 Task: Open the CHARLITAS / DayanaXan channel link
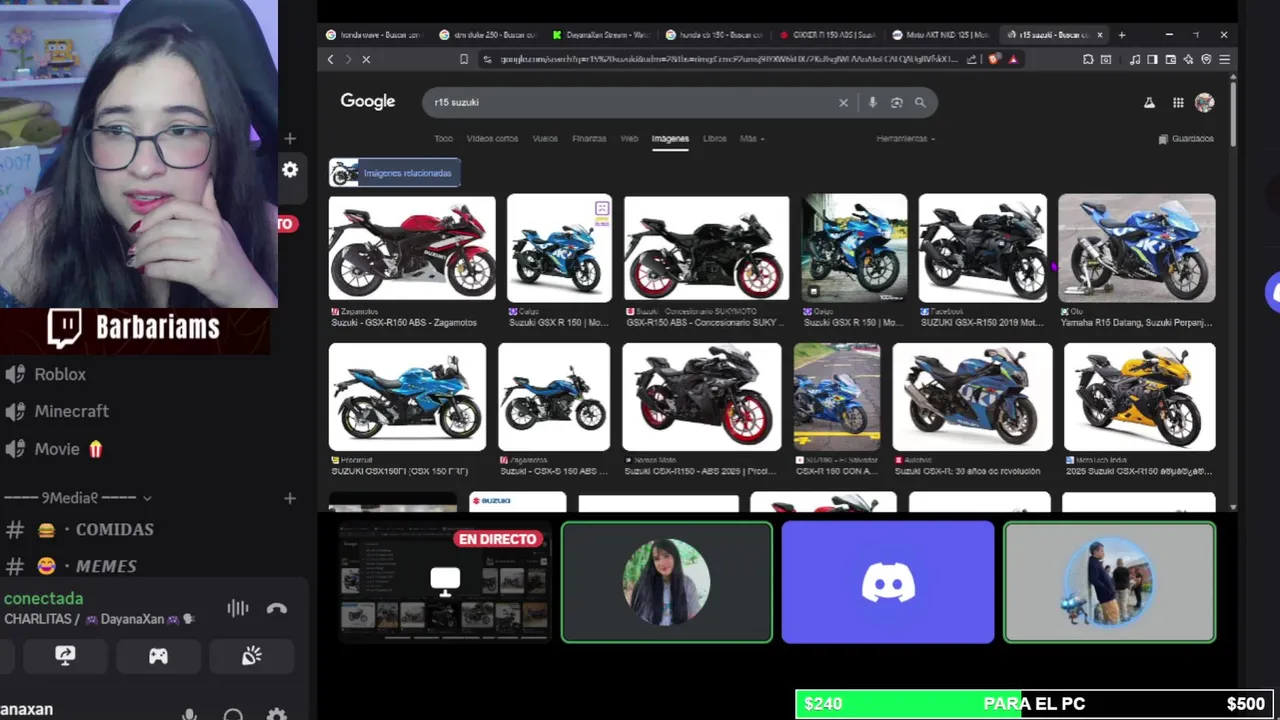(x=99, y=619)
